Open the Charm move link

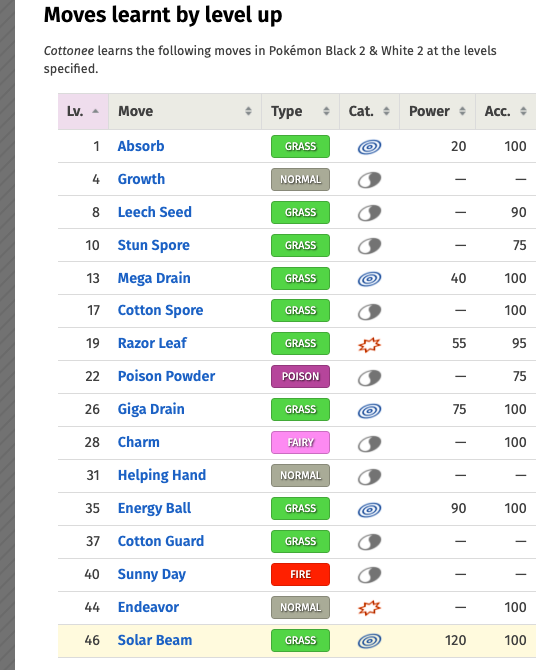coord(139,442)
